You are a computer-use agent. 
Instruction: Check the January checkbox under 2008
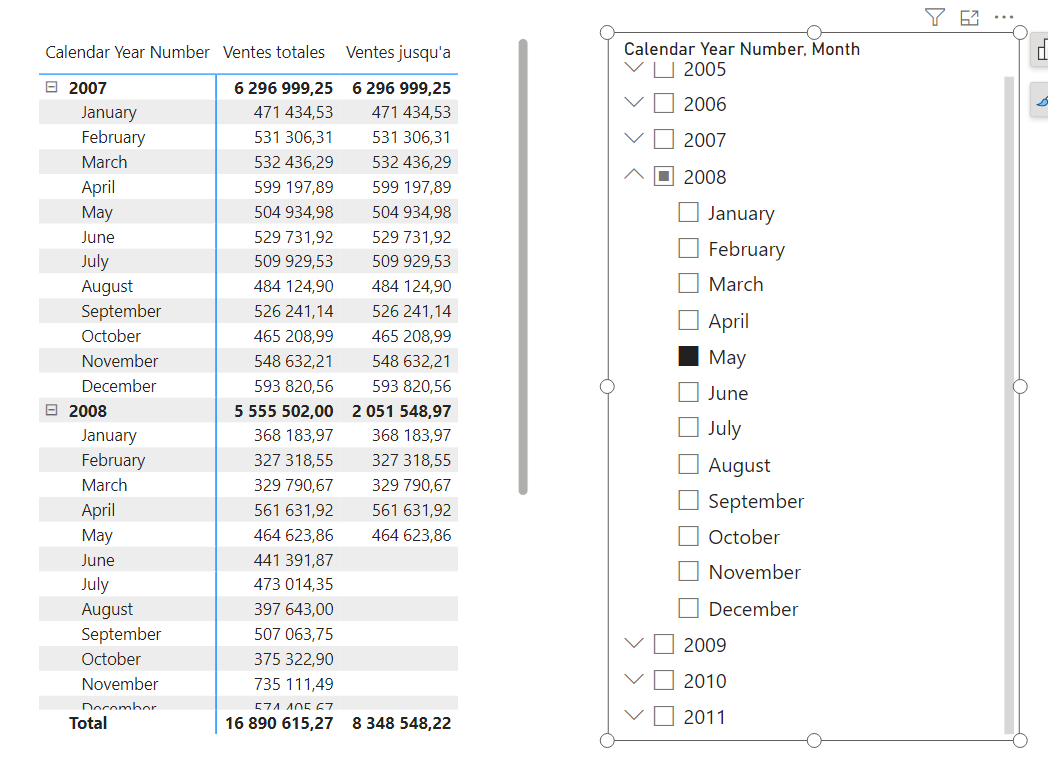688,212
